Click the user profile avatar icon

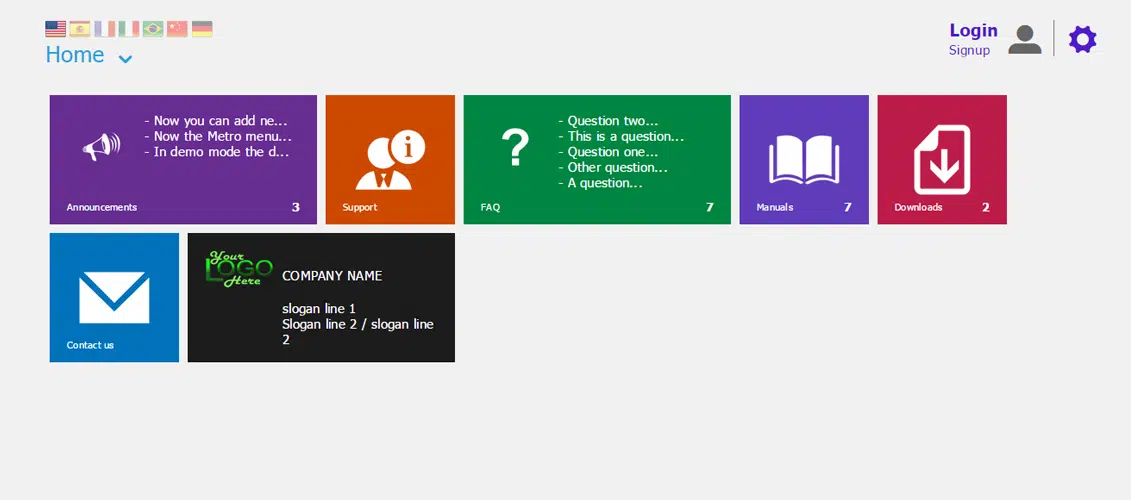click(1024, 40)
